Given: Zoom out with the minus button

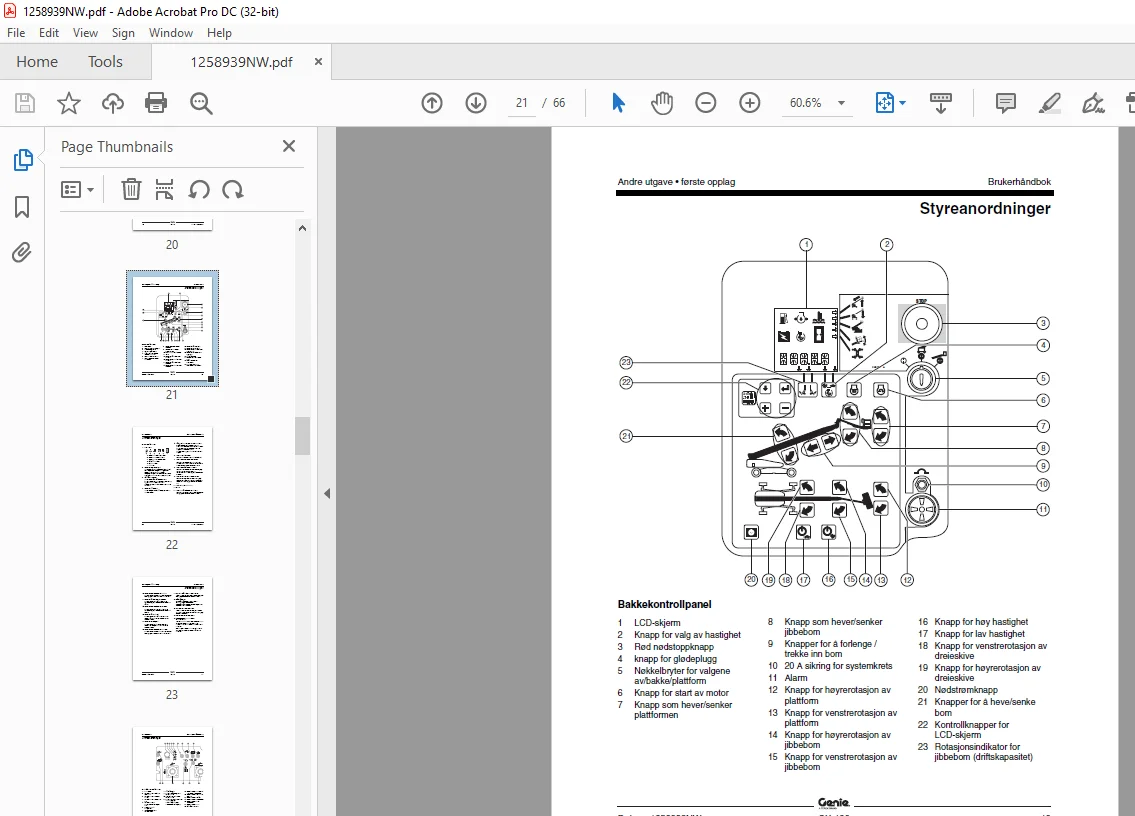Looking at the screenshot, I should [705, 103].
